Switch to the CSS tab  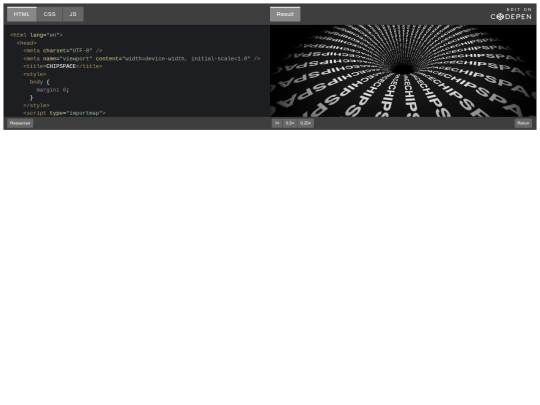50,14
